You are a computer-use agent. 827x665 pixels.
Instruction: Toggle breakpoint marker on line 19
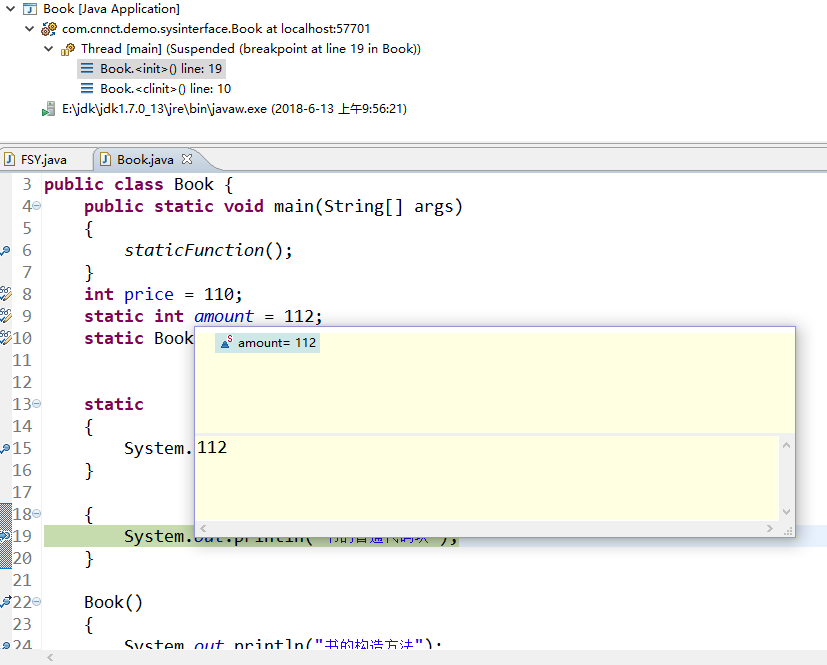pyautogui.click(x=5, y=536)
